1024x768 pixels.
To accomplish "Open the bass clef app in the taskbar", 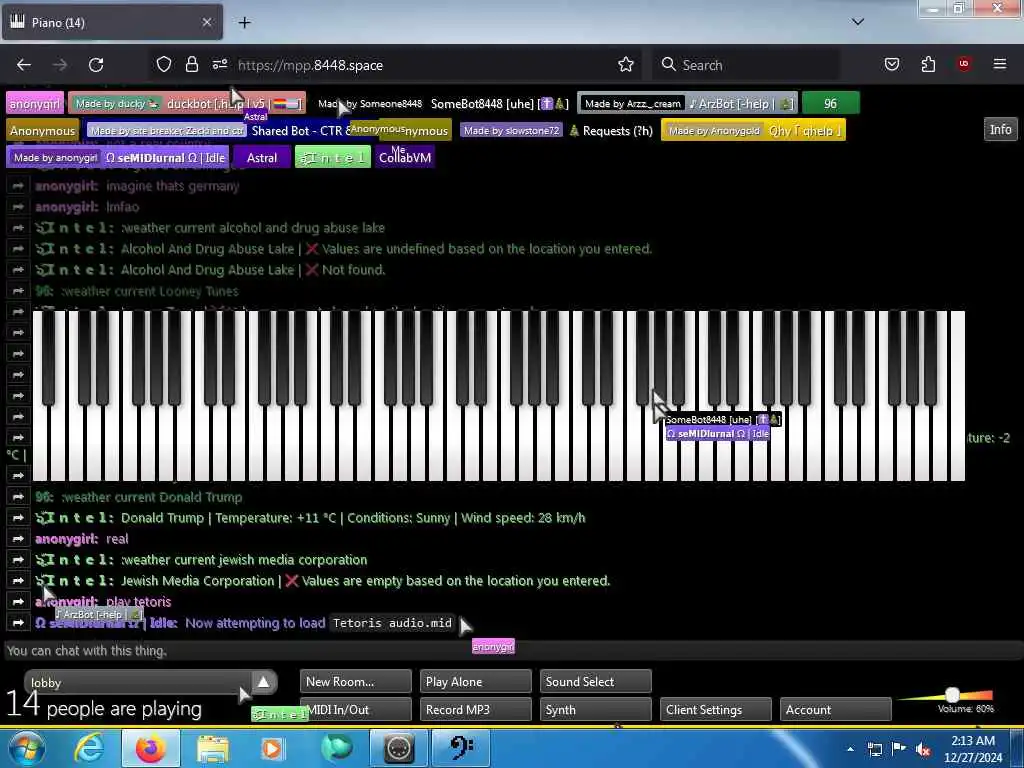I will [x=460, y=748].
